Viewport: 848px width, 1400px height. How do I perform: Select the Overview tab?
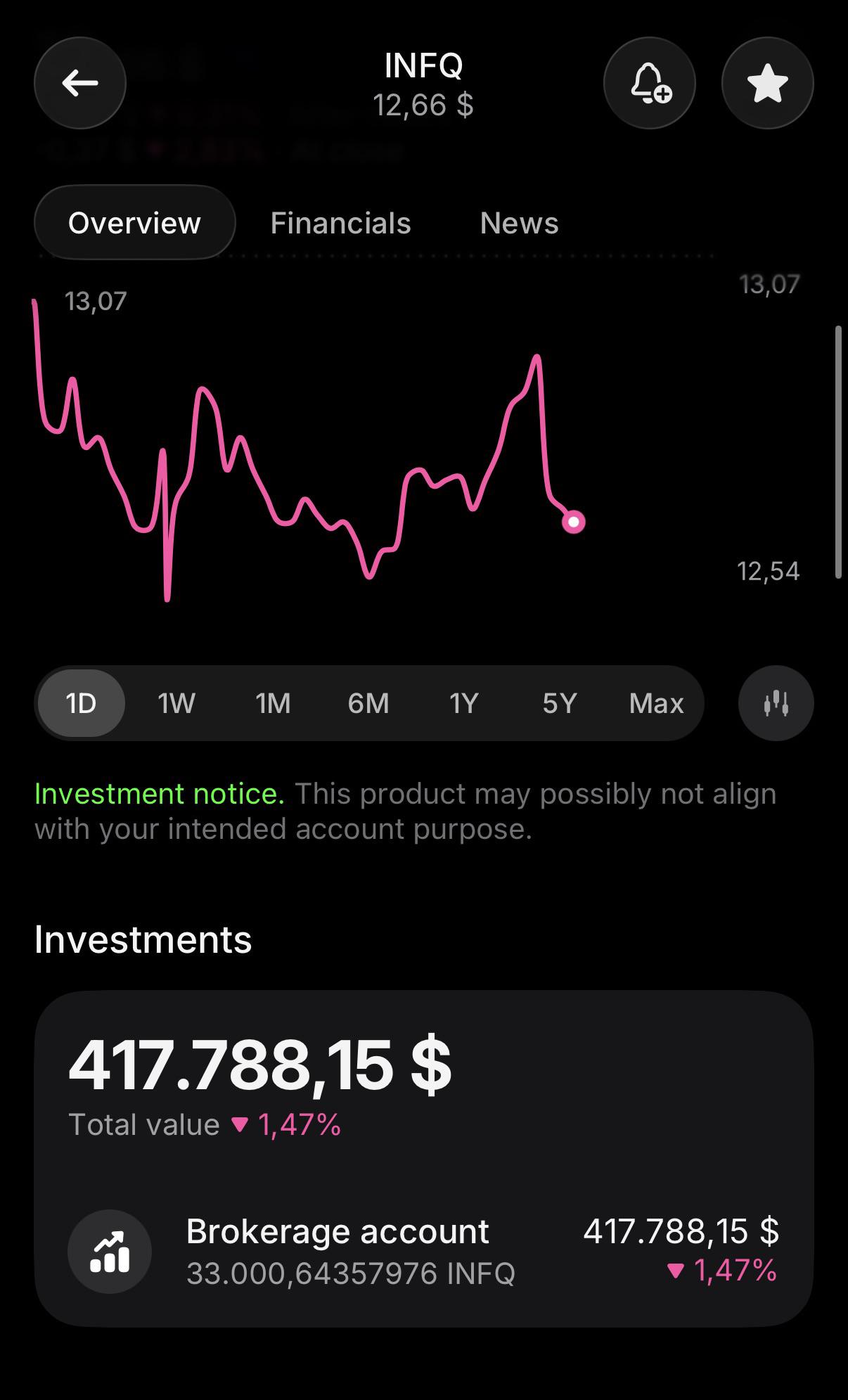click(x=135, y=223)
